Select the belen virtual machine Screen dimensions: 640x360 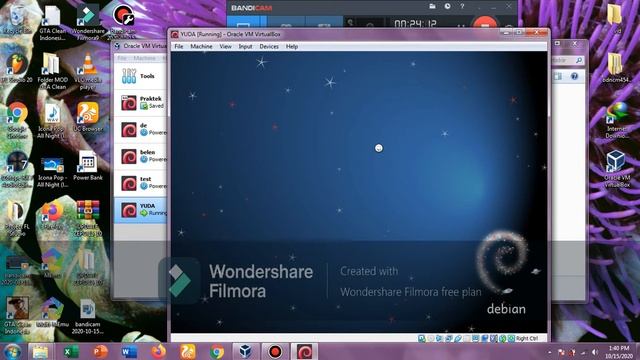tap(140, 156)
